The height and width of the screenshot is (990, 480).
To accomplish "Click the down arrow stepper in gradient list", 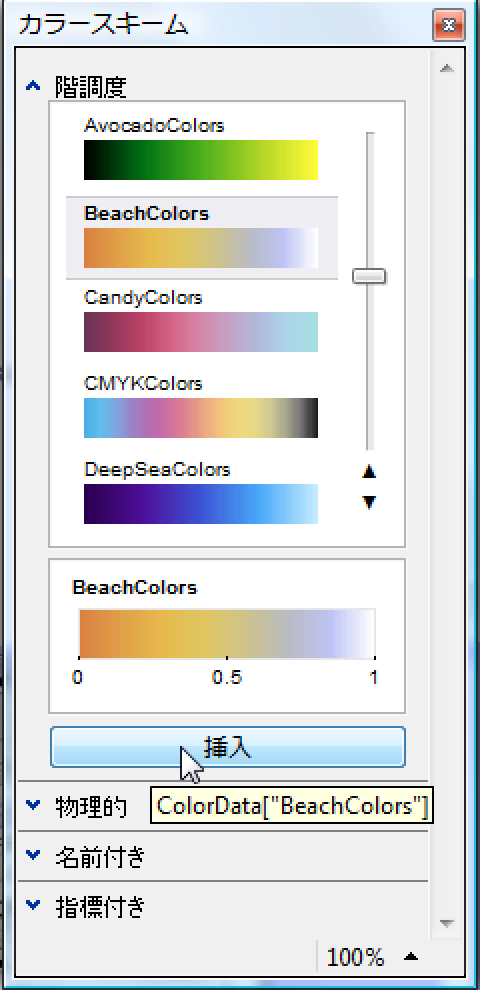I will click(x=369, y=503).
